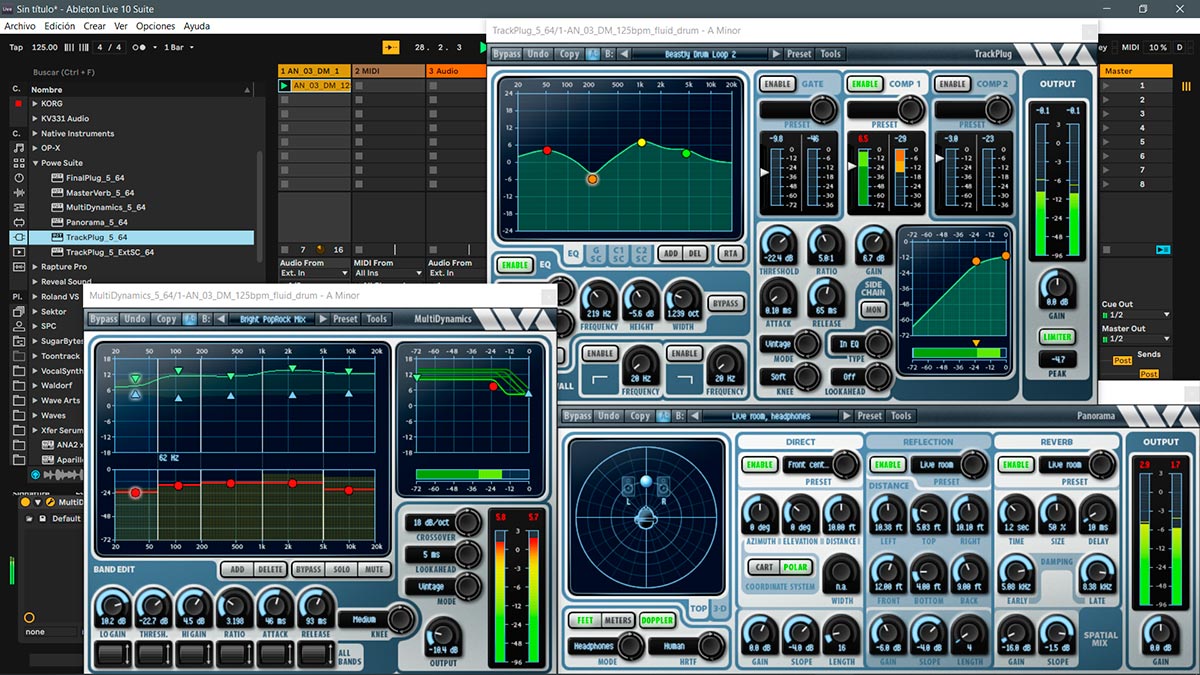Click the red EQ band node in TrackPlug
Screen dimensions: 1200x675
547,150
